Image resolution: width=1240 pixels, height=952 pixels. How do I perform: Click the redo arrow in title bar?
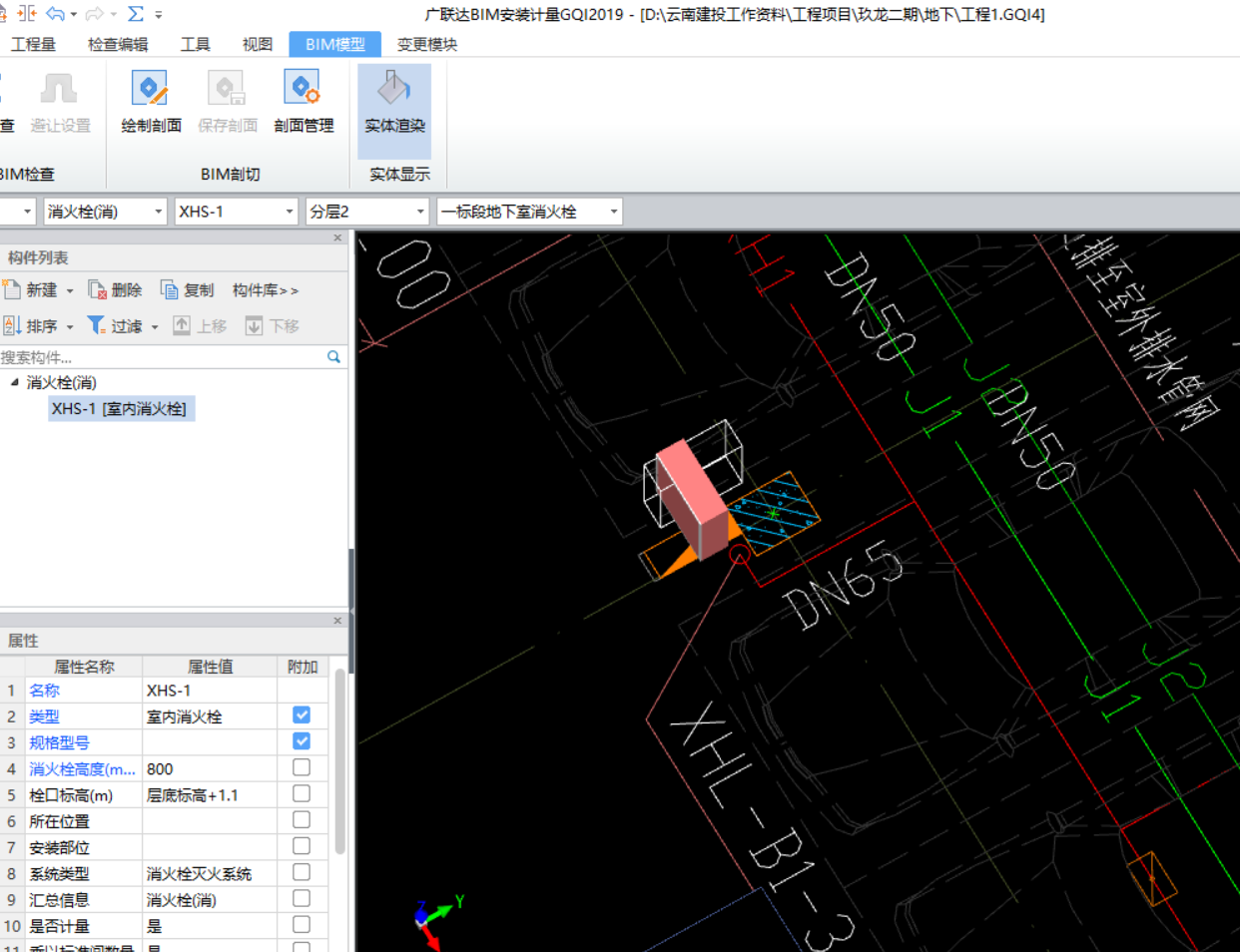tap(95, 14)
